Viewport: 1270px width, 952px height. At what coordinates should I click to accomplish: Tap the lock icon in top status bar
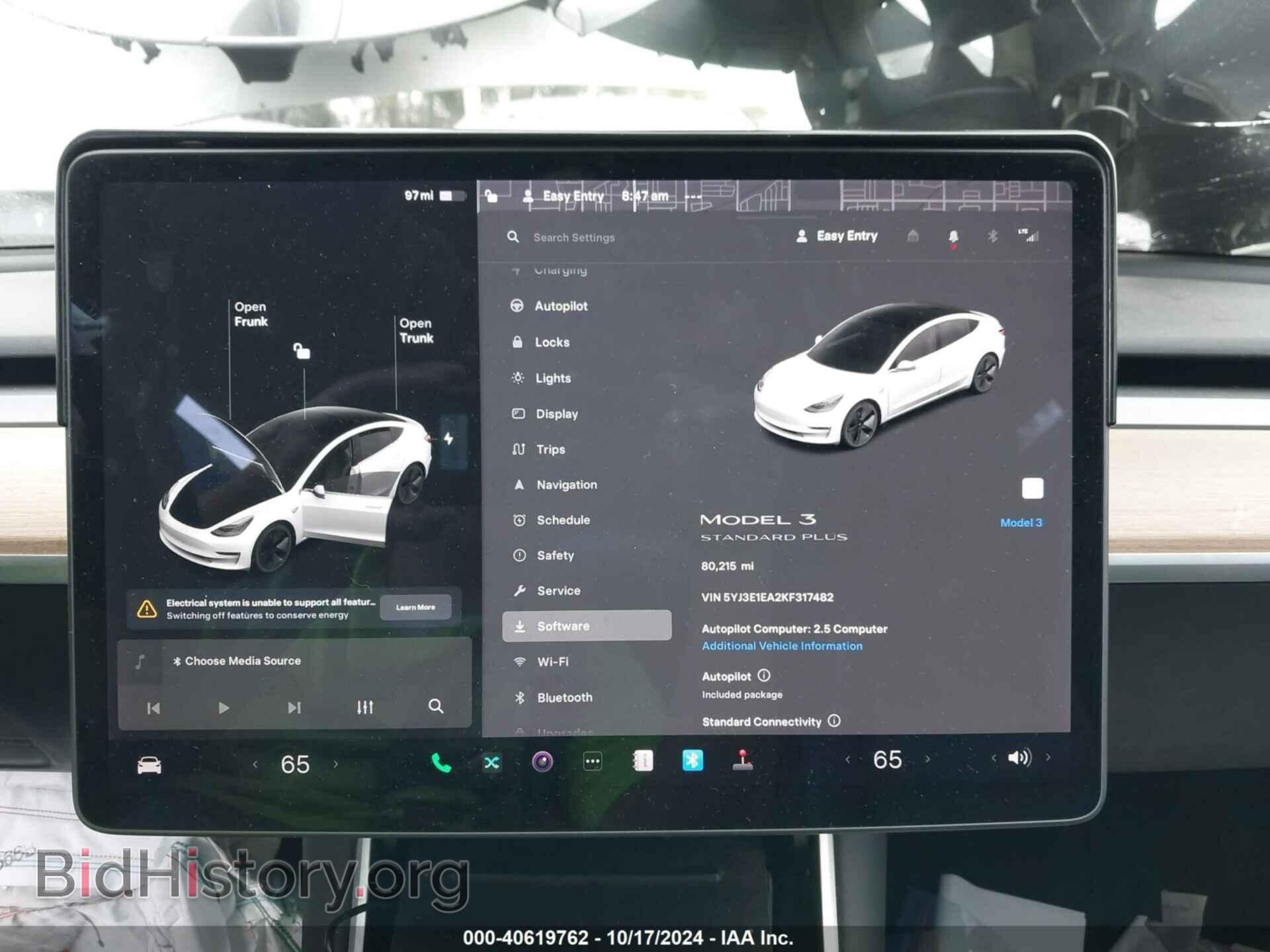tap(491, 196)
